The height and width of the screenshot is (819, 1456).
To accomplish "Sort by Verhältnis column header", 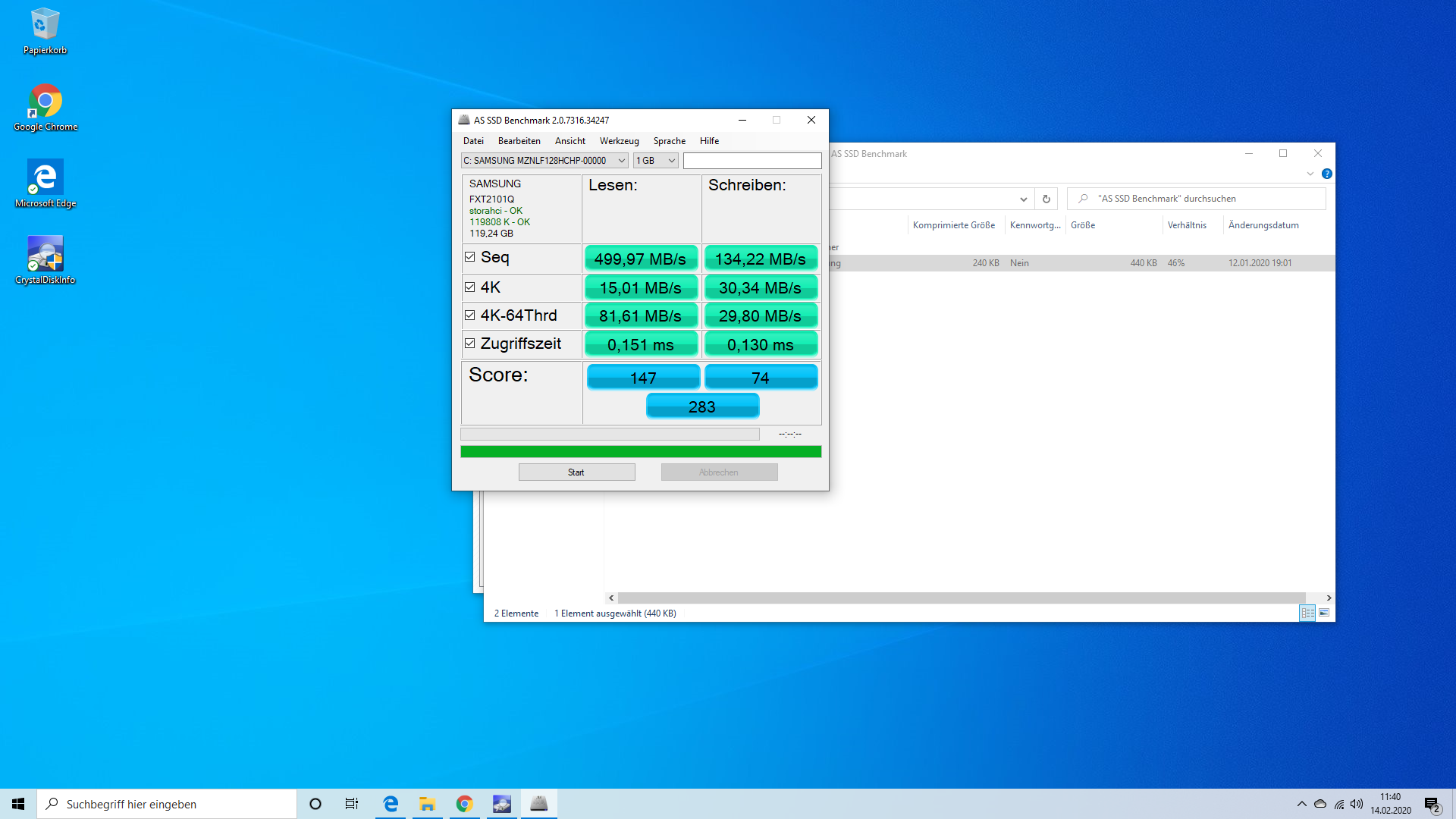I will [x=1192, y=225].
